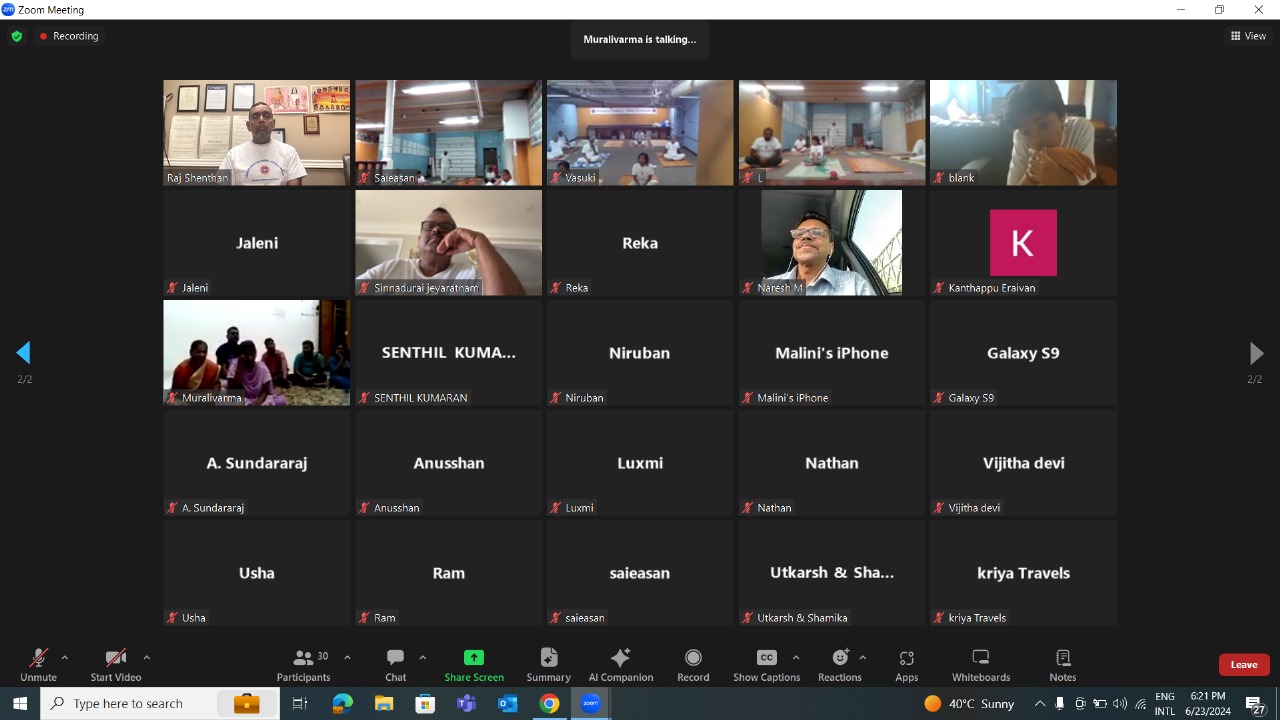Go to next gallery page with right arrow
1280x720 pixels.
[x=1256, y=353]
